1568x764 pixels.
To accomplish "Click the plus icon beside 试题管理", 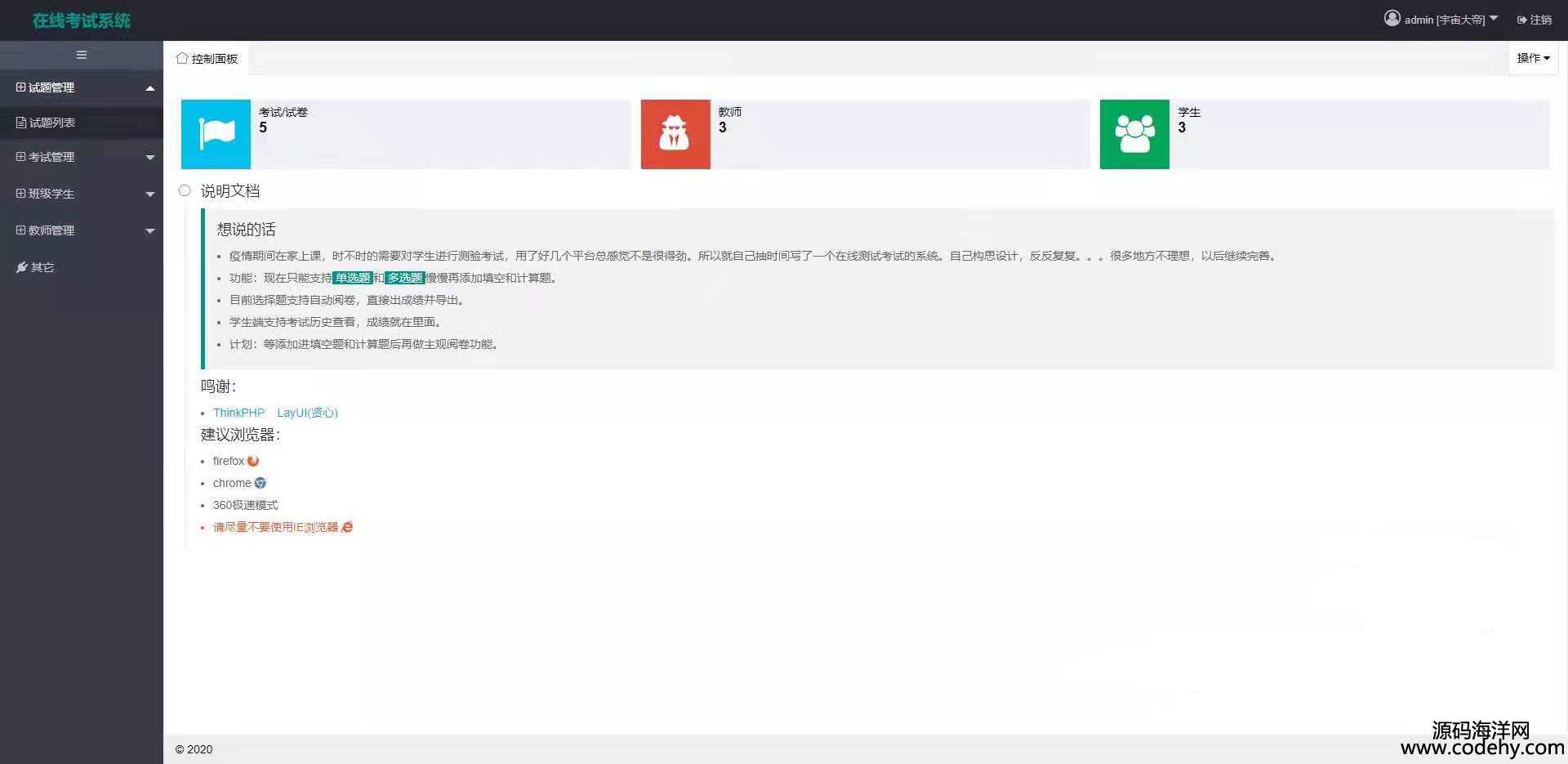I will 21,87.
